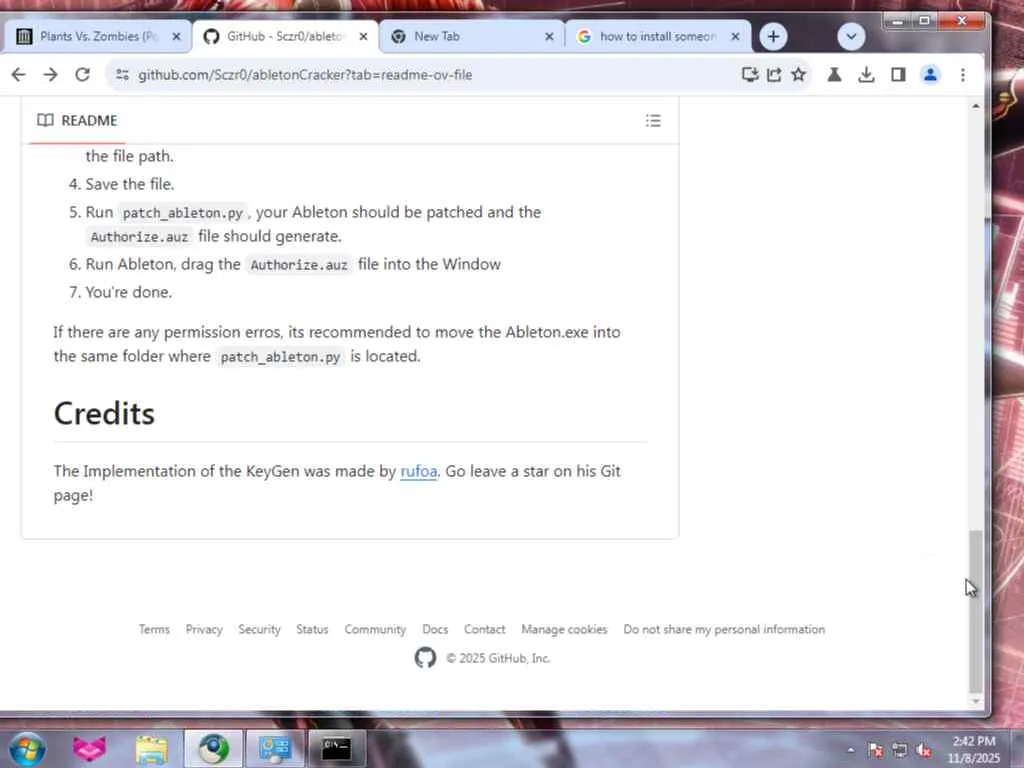1024x768 pixels.
Task: Click the scrollbar up arrow
Action: pyautogui.click(x=976, y=106)
